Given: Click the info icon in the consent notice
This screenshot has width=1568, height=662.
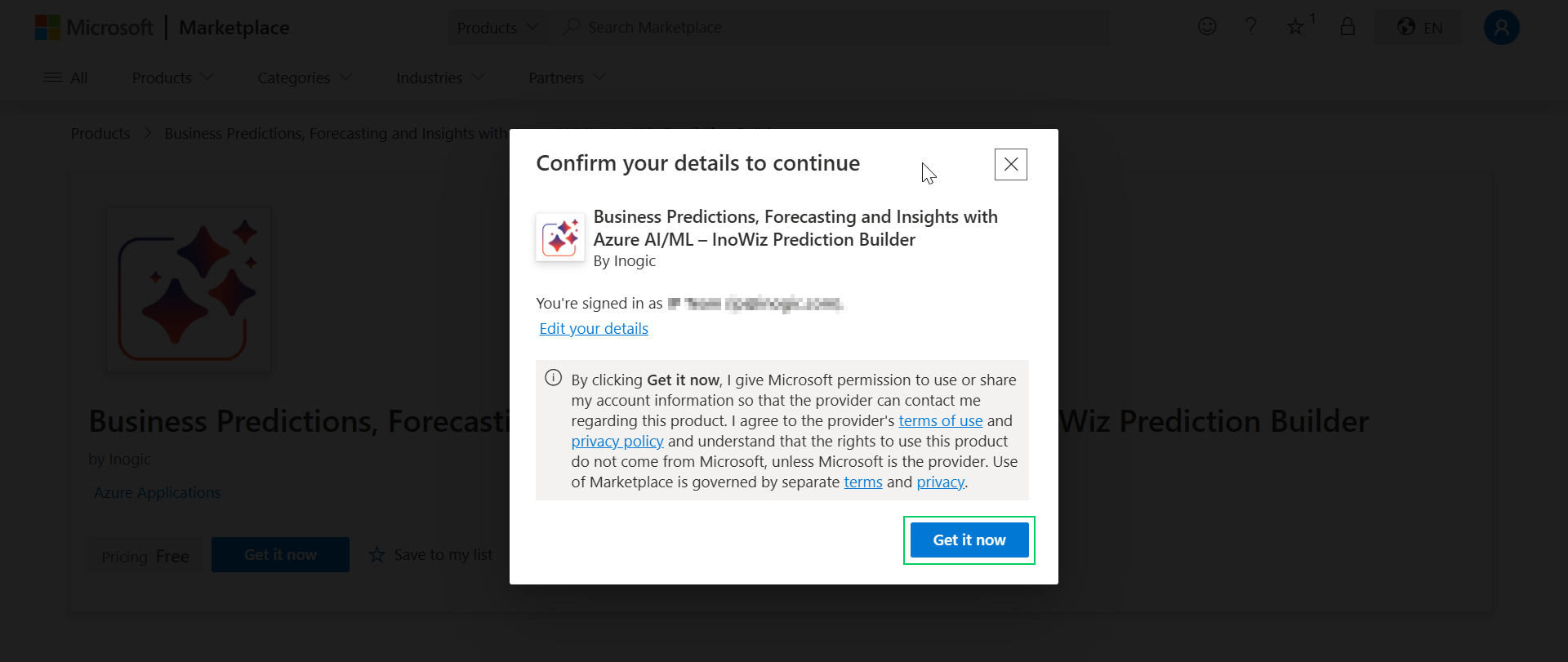Looking at the screenshot, I should click(x=554, y=378).
